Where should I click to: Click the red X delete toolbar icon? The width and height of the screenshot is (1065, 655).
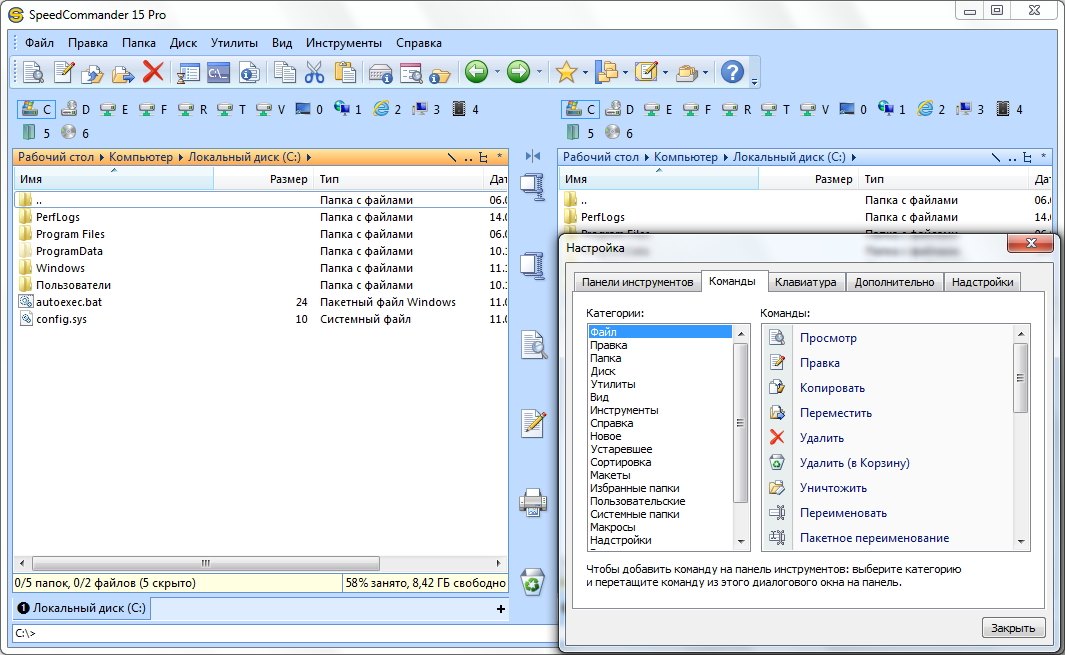click(x=153, y=72)
